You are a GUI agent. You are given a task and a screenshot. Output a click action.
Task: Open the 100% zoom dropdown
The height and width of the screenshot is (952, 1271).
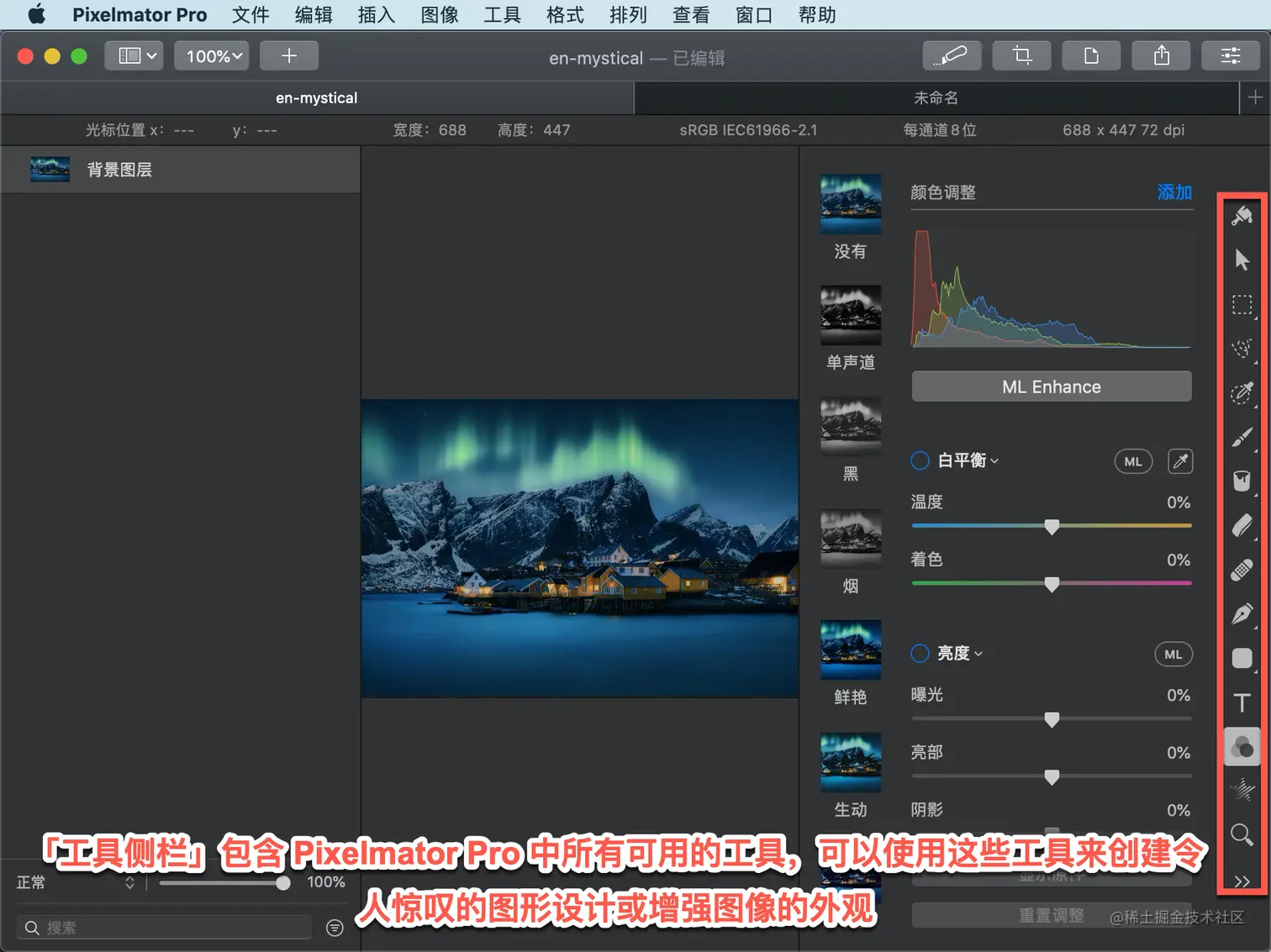212,55
